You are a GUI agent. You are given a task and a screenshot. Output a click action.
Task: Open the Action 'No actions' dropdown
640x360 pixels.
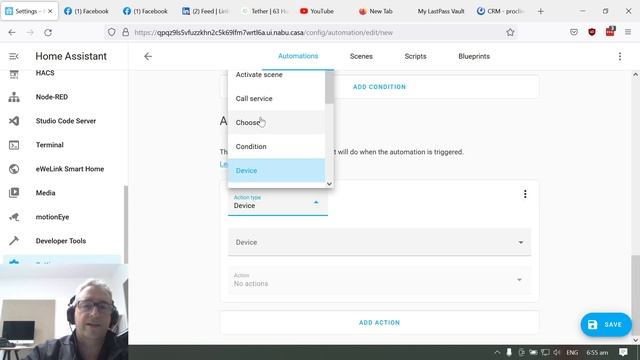pos(379,280)
